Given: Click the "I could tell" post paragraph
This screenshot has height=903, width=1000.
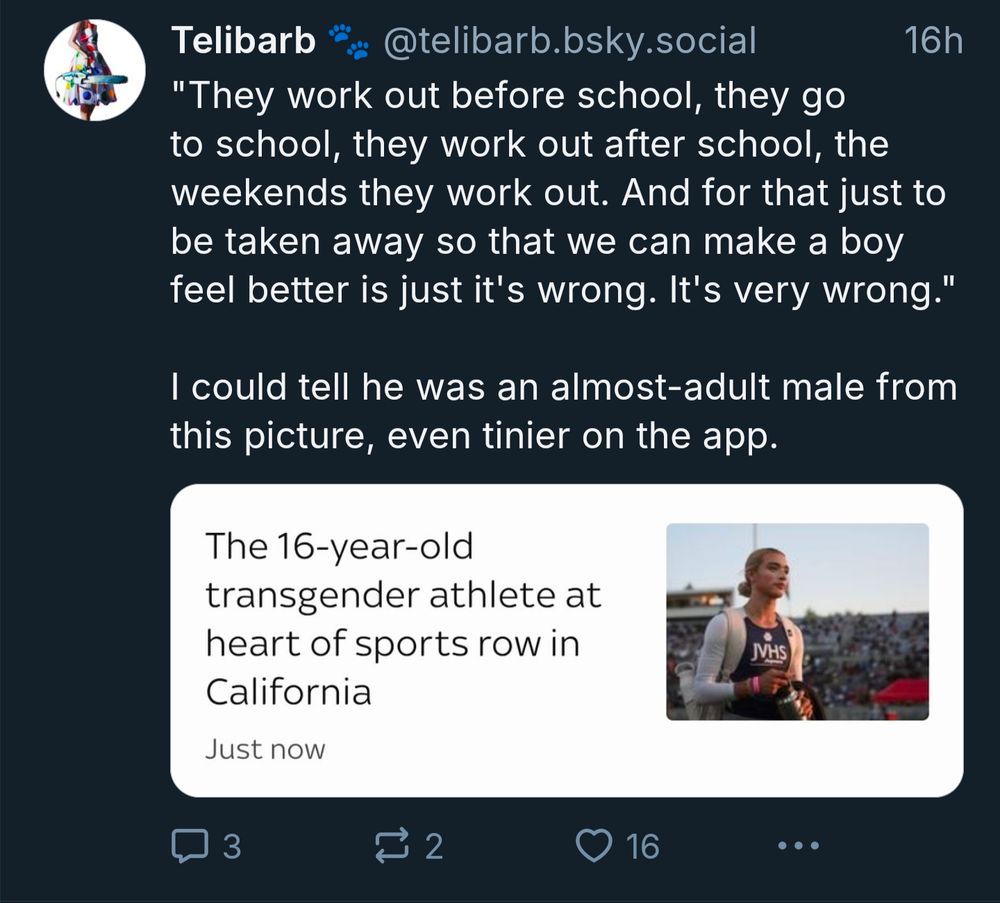Looking at the screenshot, I should tap(563, 411).
